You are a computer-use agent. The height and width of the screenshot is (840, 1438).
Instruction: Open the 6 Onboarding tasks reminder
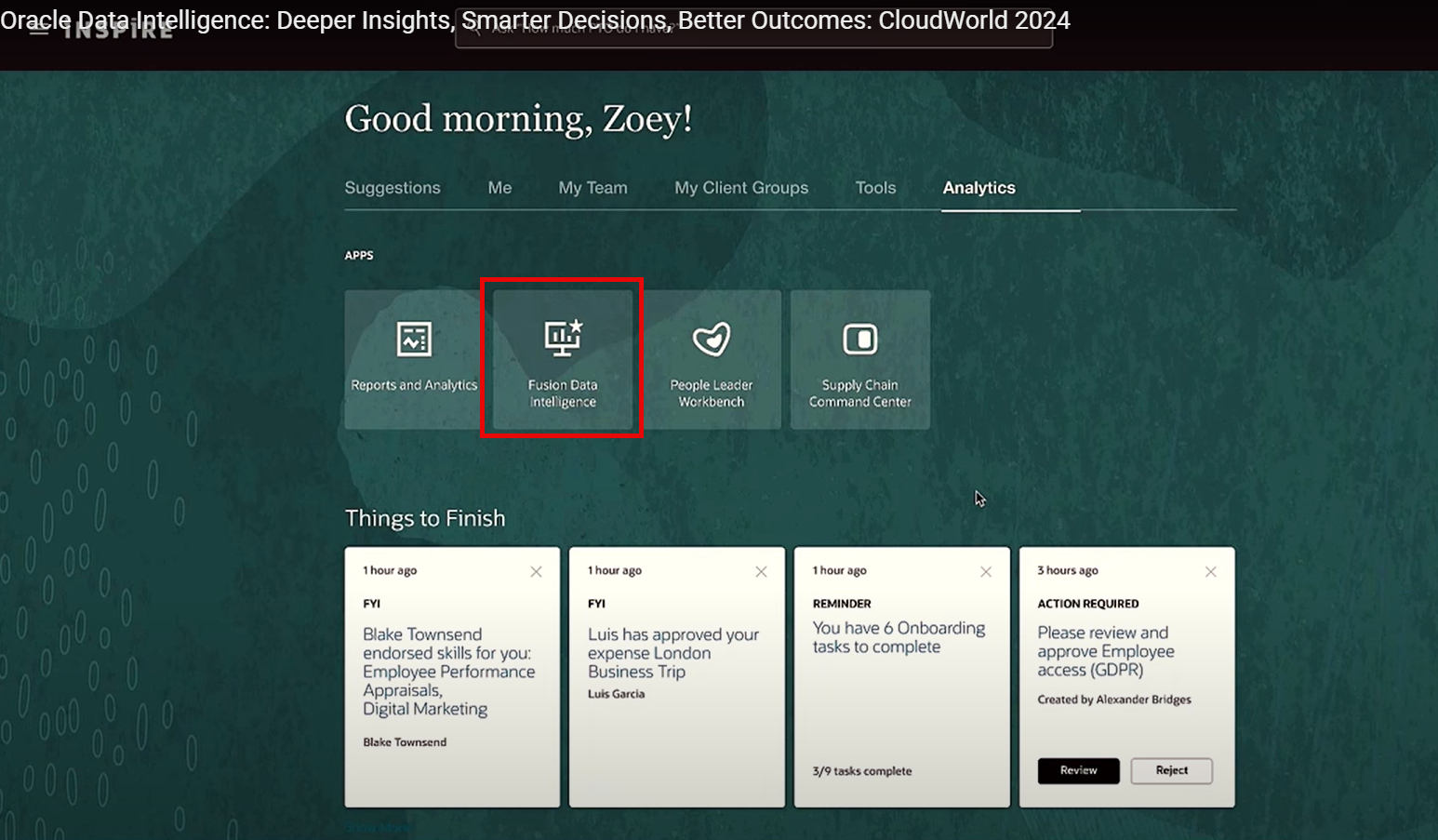pos(899,637)
